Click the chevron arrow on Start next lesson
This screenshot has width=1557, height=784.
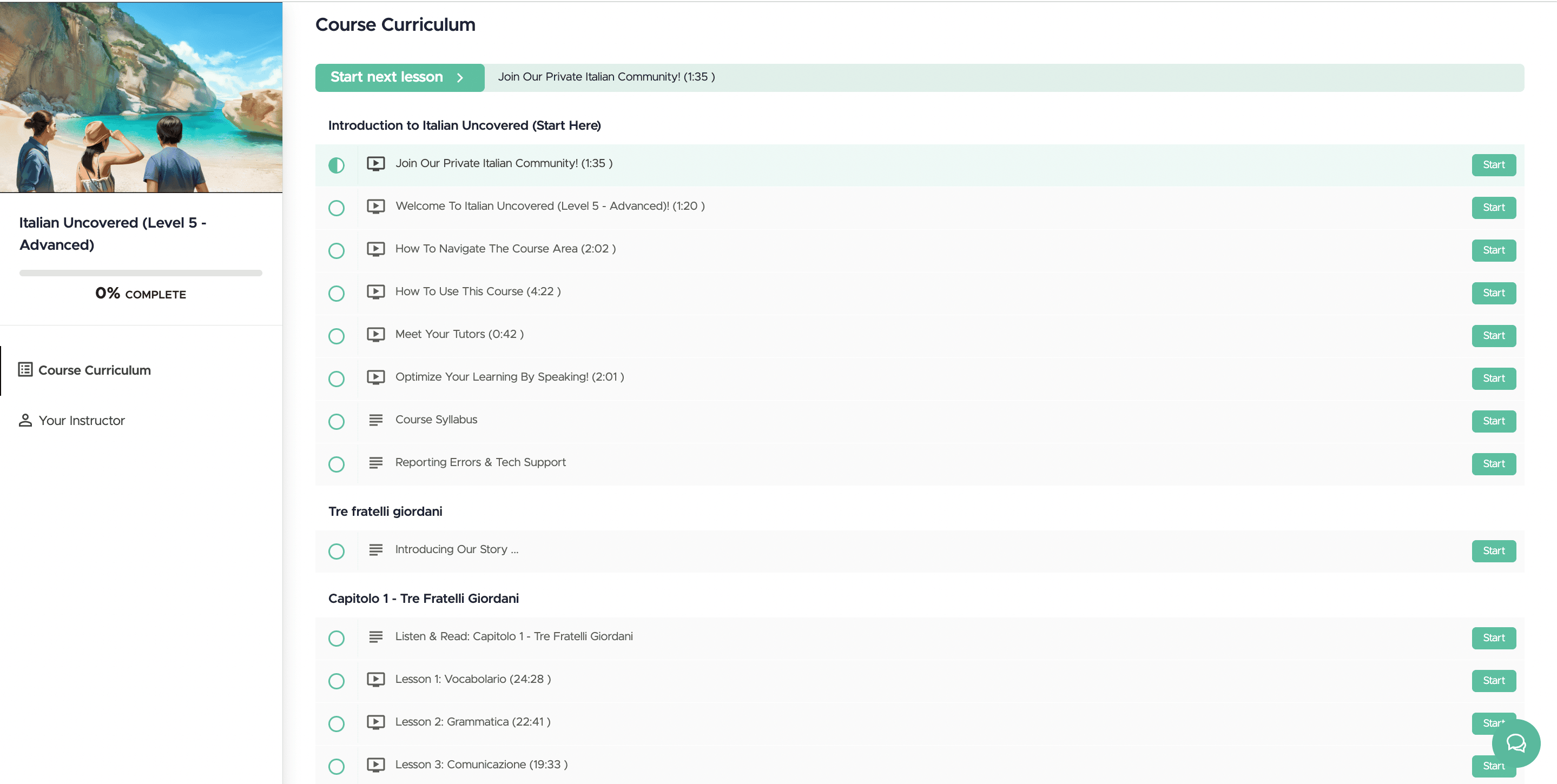click(460, 78)
